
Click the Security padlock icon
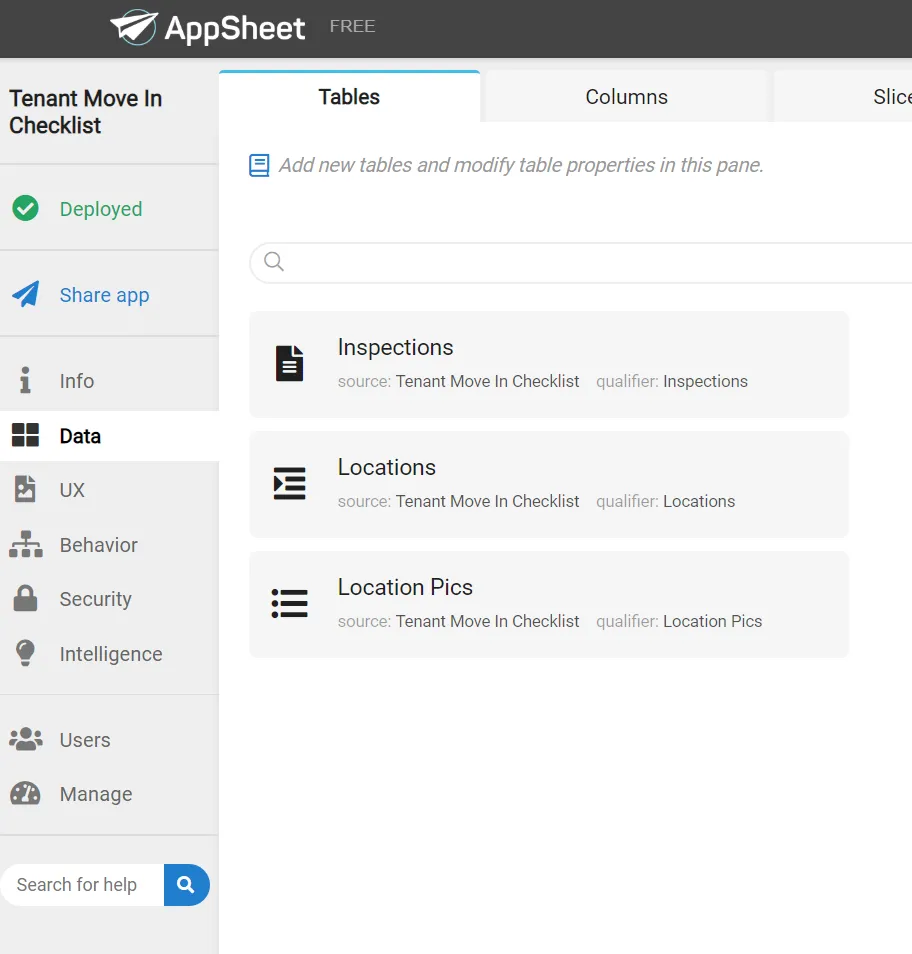click(x=26, y=599)
